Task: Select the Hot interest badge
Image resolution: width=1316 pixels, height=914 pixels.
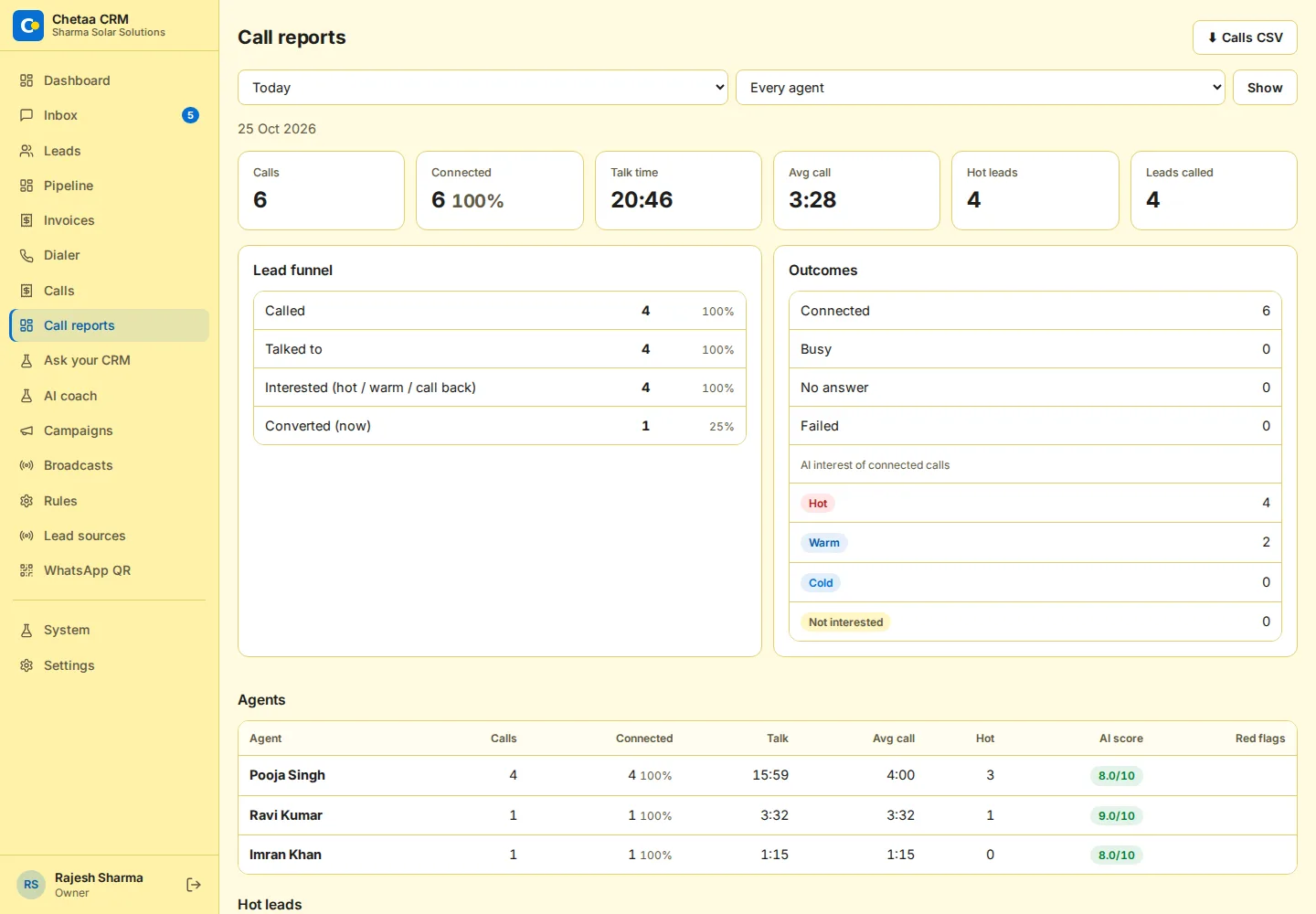Action: [x=818, y=504]
